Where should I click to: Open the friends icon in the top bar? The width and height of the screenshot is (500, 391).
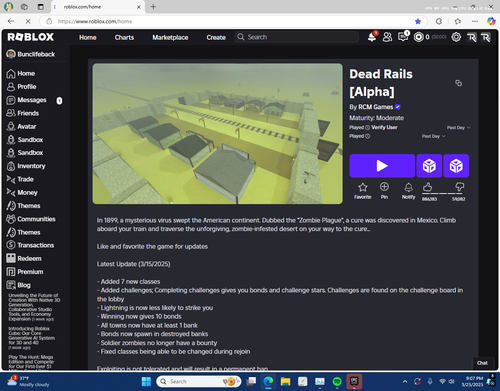click(387, 37)
